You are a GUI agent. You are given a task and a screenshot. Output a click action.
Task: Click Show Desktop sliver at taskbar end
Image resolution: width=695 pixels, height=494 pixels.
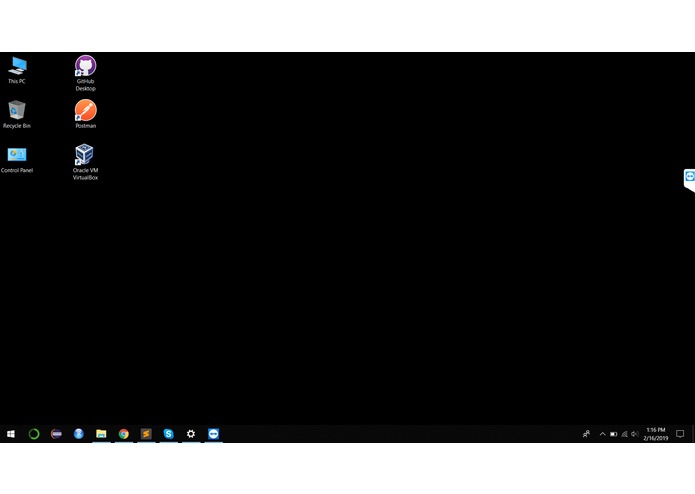(x=693, y=434)
